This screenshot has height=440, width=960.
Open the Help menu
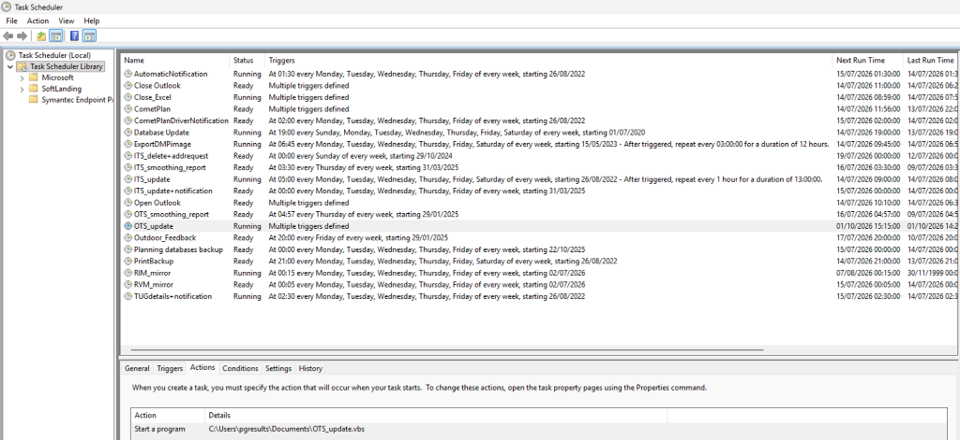91,21
